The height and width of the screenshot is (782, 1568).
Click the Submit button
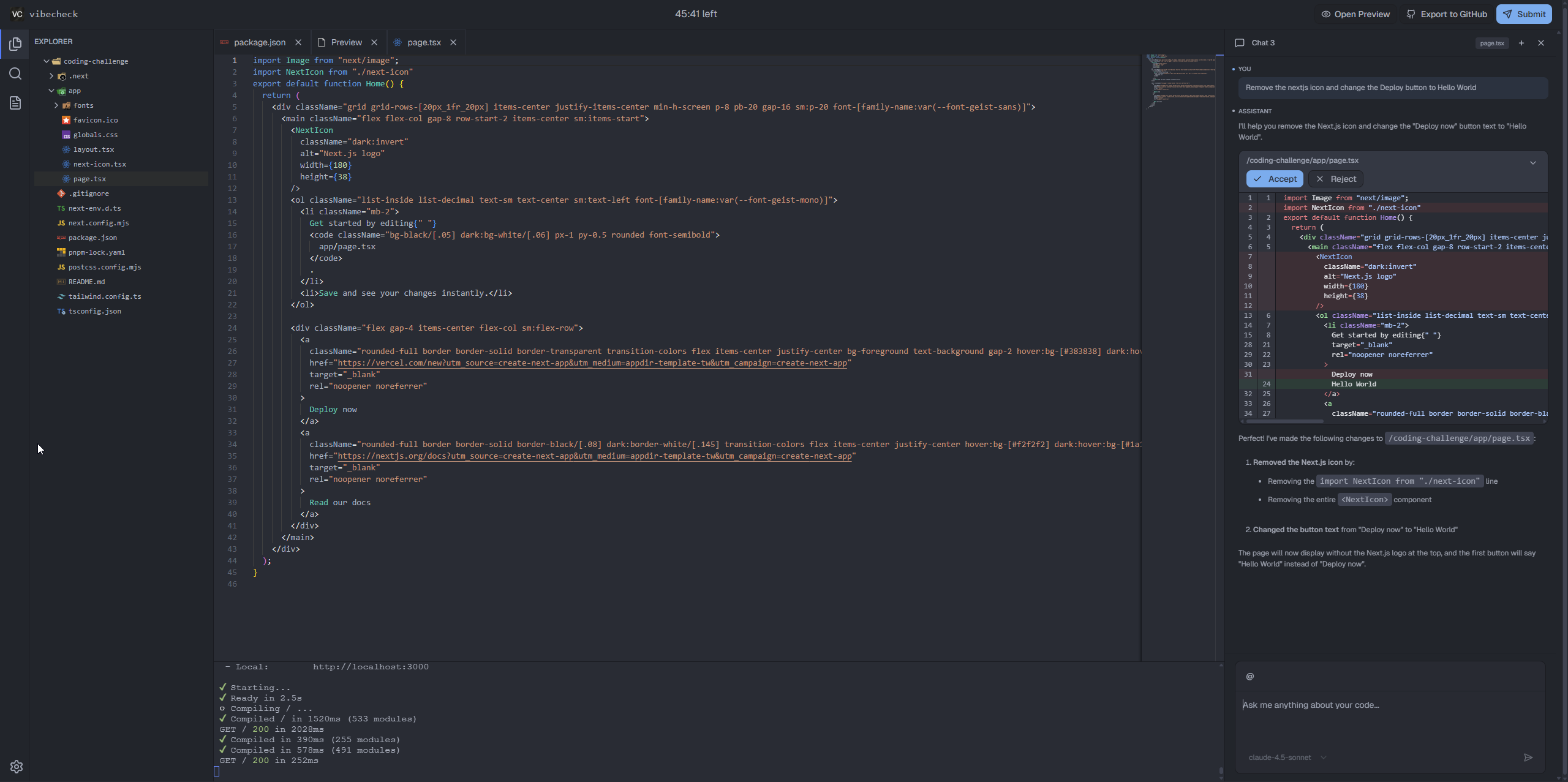click(x=1524, y=13)
